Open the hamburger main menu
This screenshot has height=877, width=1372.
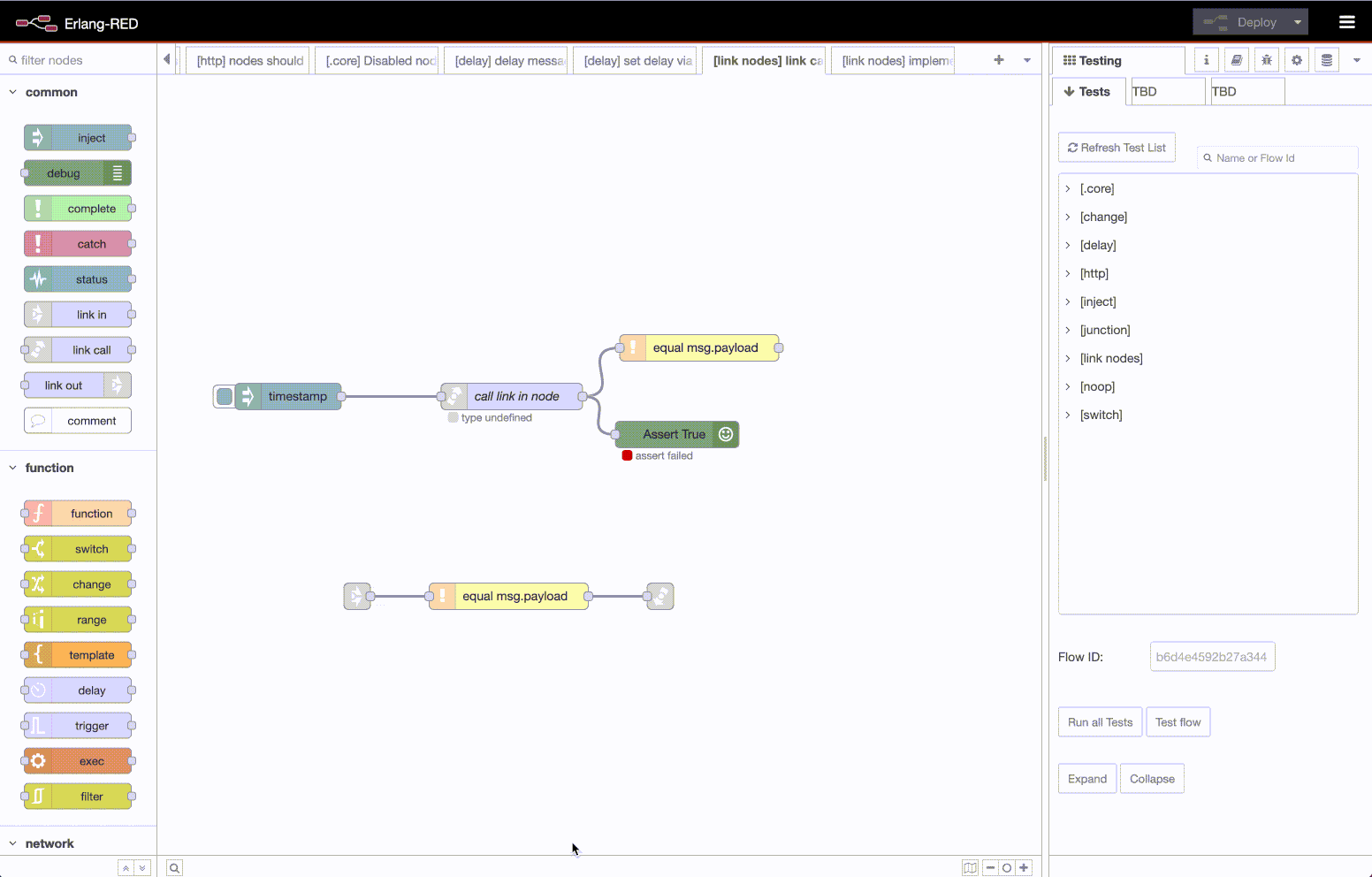1346,22
